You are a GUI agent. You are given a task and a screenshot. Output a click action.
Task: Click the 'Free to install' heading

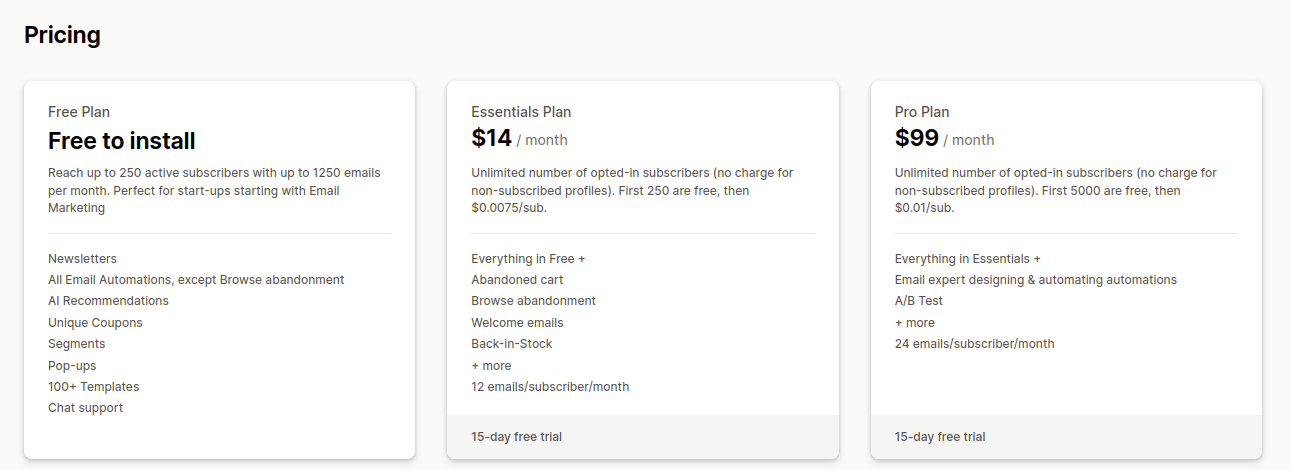pyautogui.click(x=121, y=141)
